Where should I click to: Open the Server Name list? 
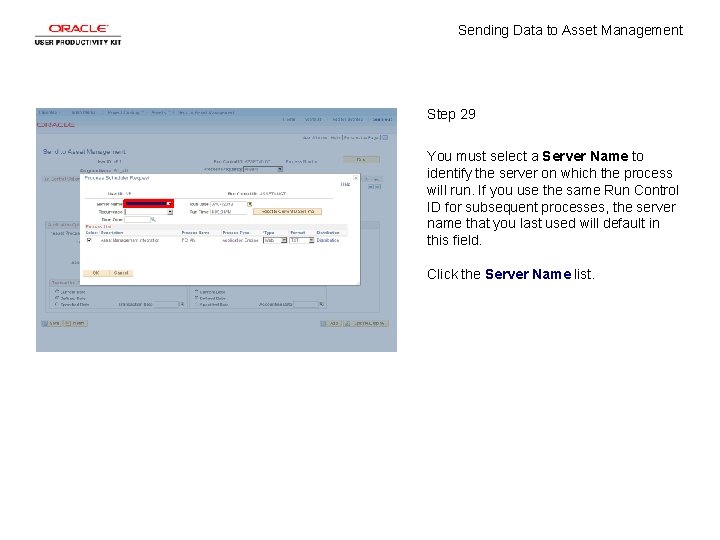pyautogui.click(x=149, y=203)
